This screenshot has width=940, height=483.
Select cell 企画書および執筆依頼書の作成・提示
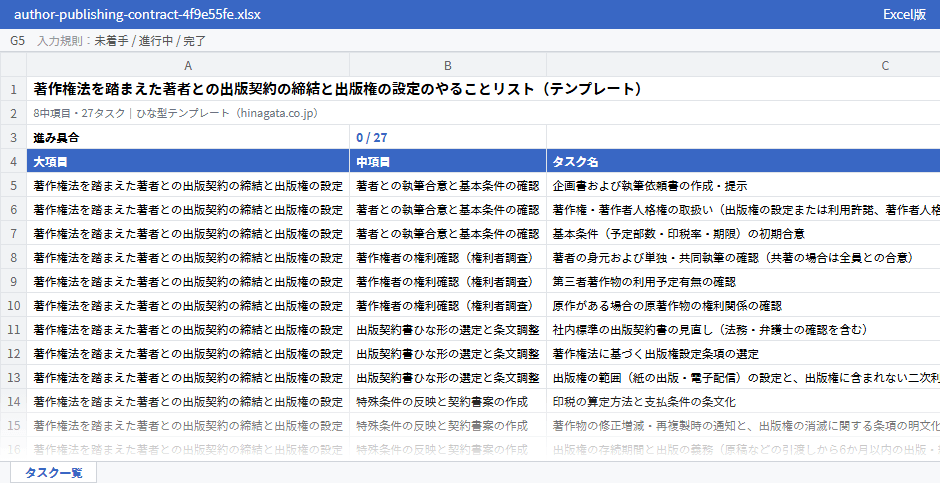tap(743, 186)
